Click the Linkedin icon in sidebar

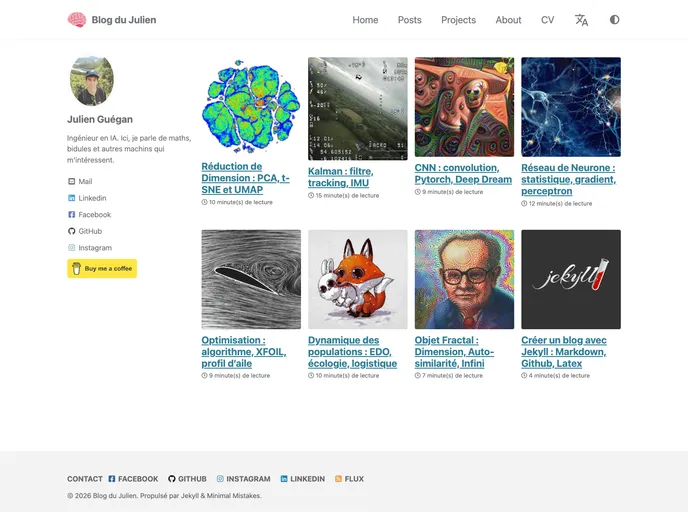point(71,198)
